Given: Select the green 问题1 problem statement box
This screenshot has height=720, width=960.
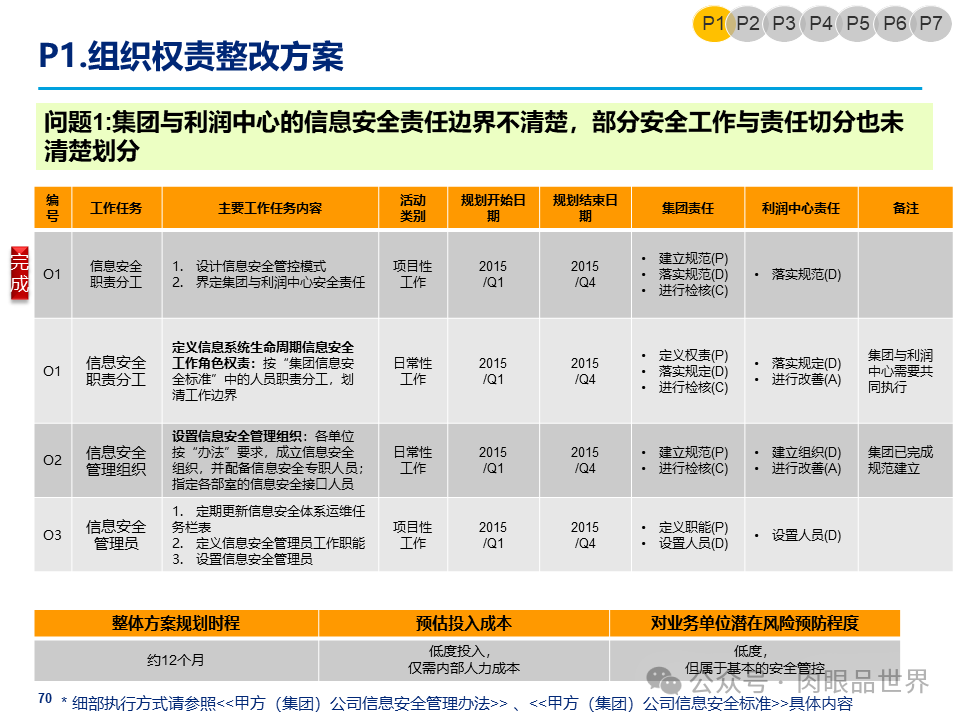Looking at the screenshot, I should [484, 136].
